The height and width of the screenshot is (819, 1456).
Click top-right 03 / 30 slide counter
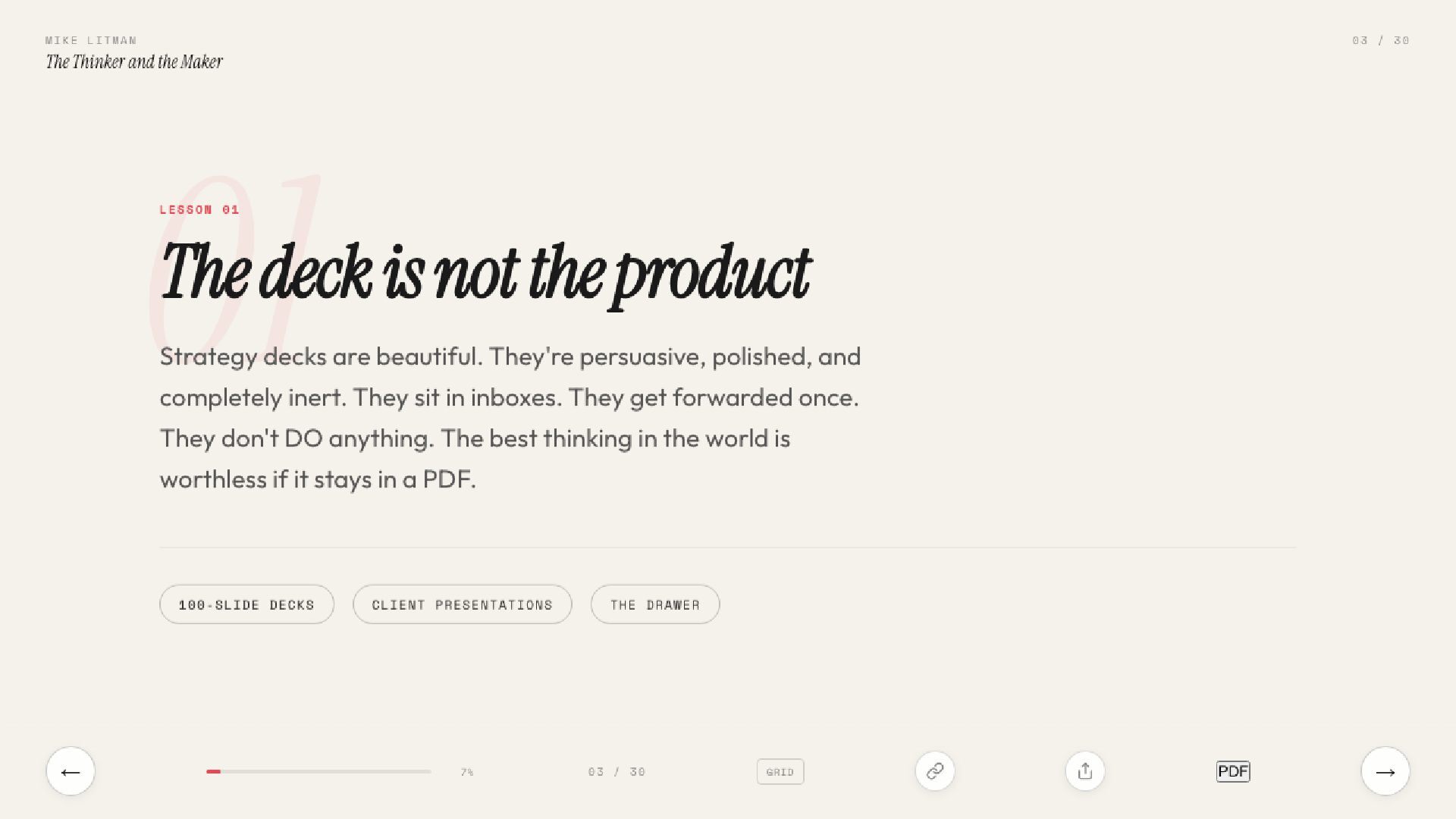(x=1381, y=40)
